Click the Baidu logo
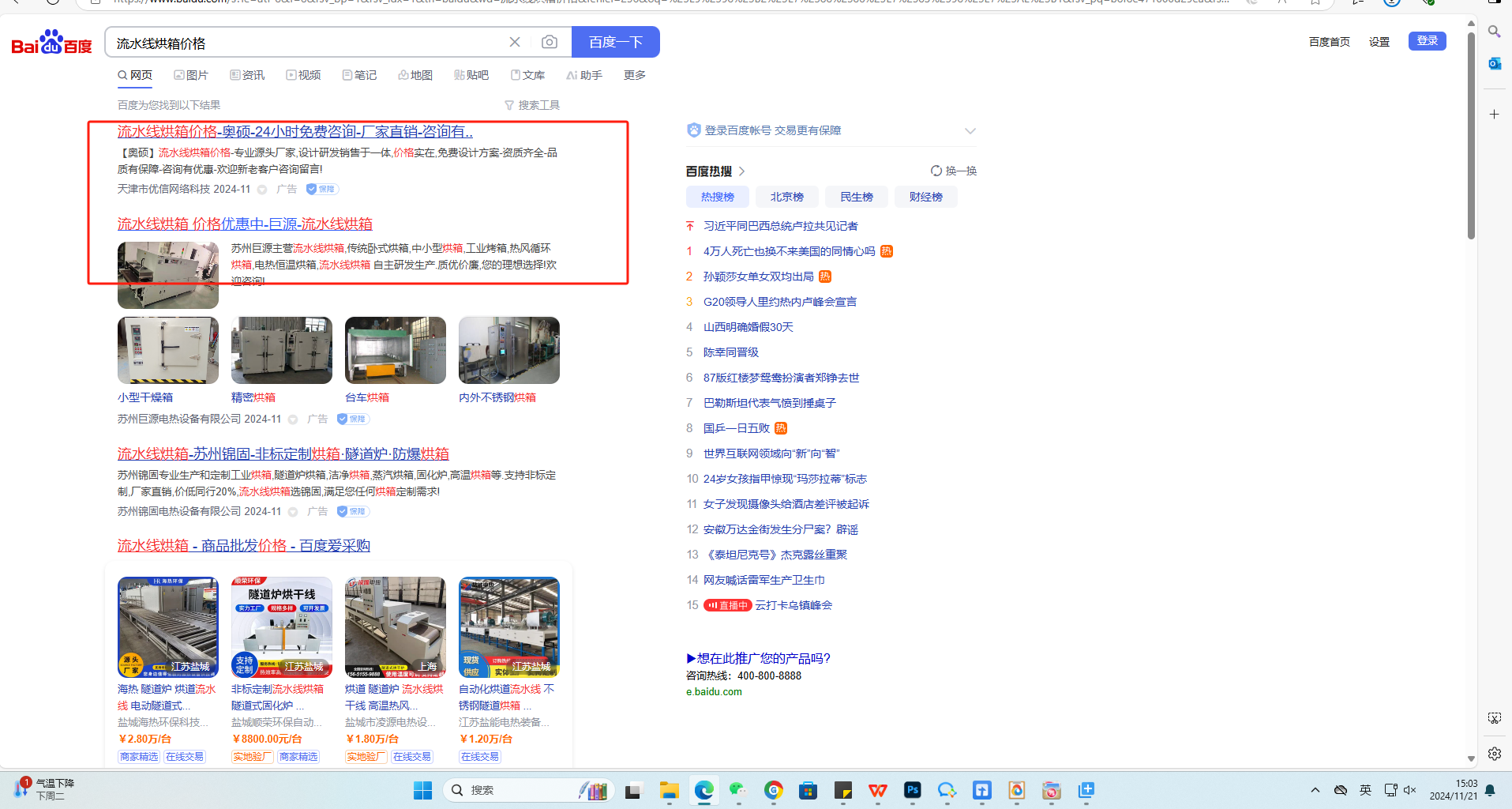The width and height of the screenshot is (1512, 809). [52, 43]
